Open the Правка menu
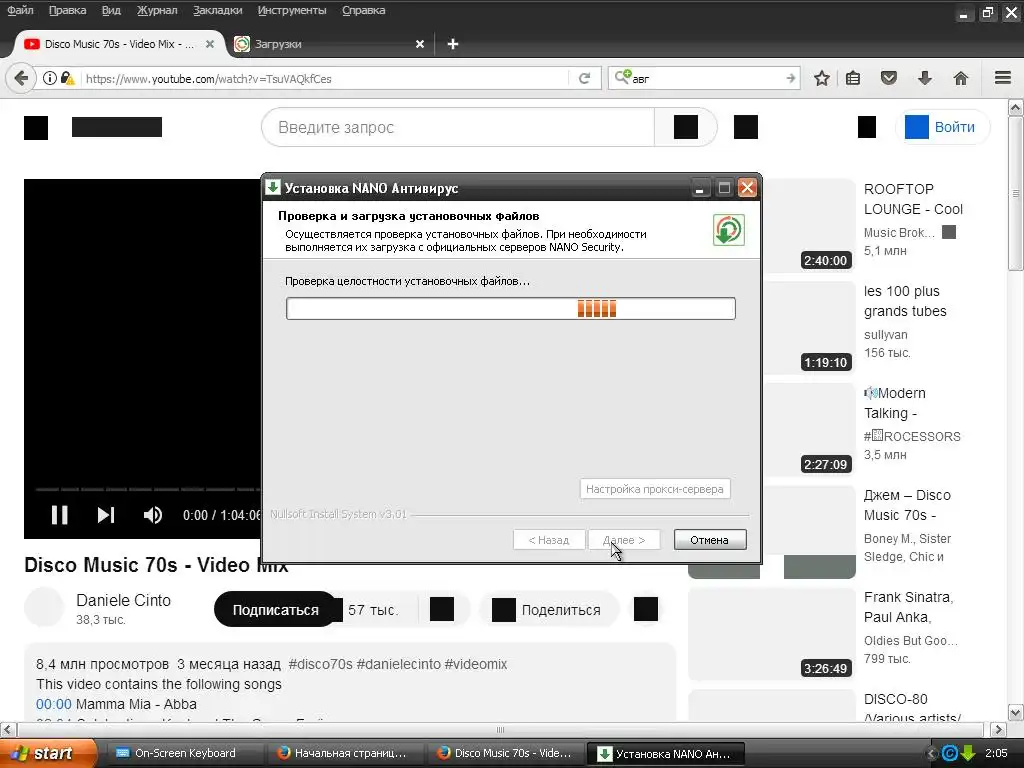 [x=67, y=10]
